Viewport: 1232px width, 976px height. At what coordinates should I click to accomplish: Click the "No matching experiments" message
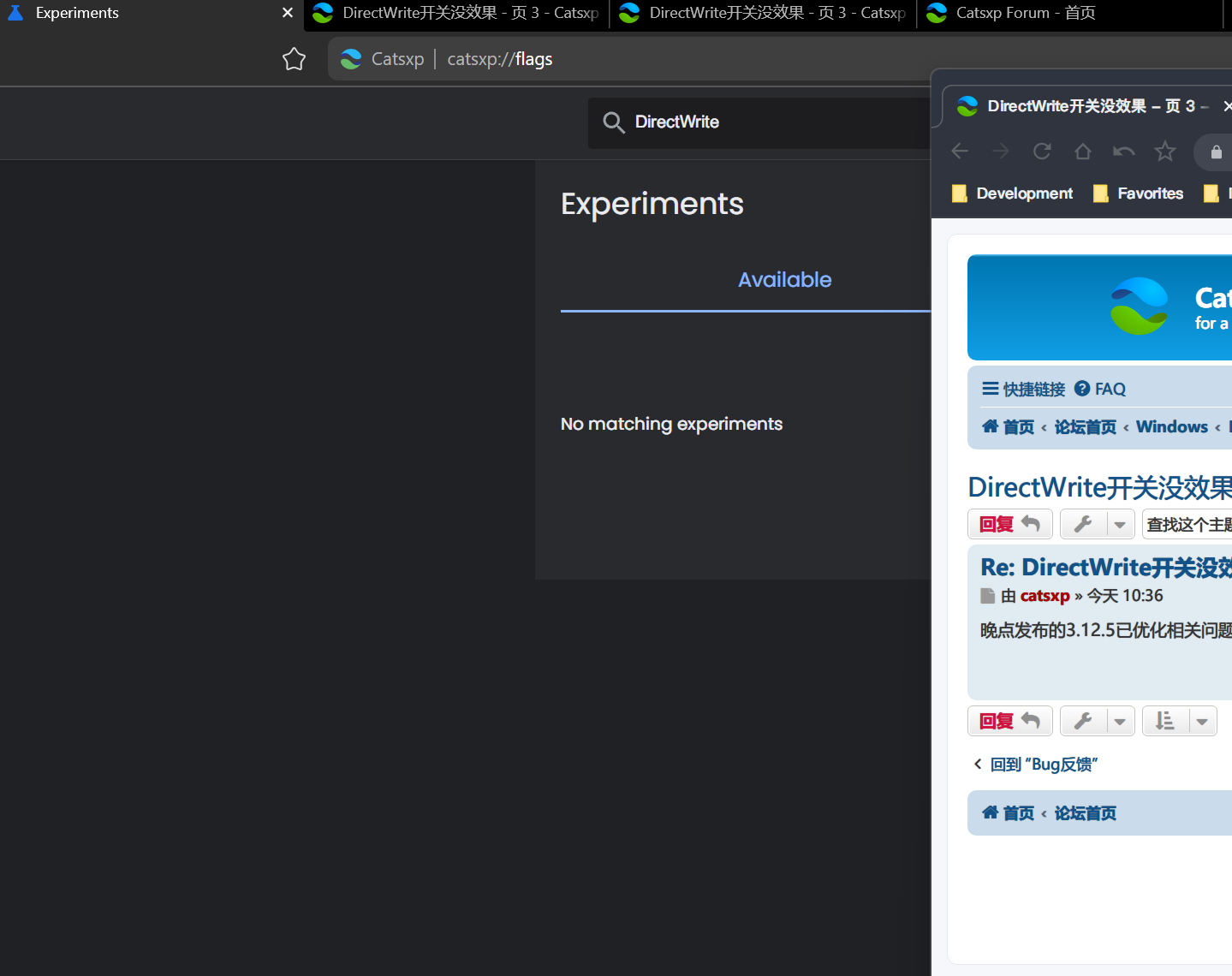point(671,424)
